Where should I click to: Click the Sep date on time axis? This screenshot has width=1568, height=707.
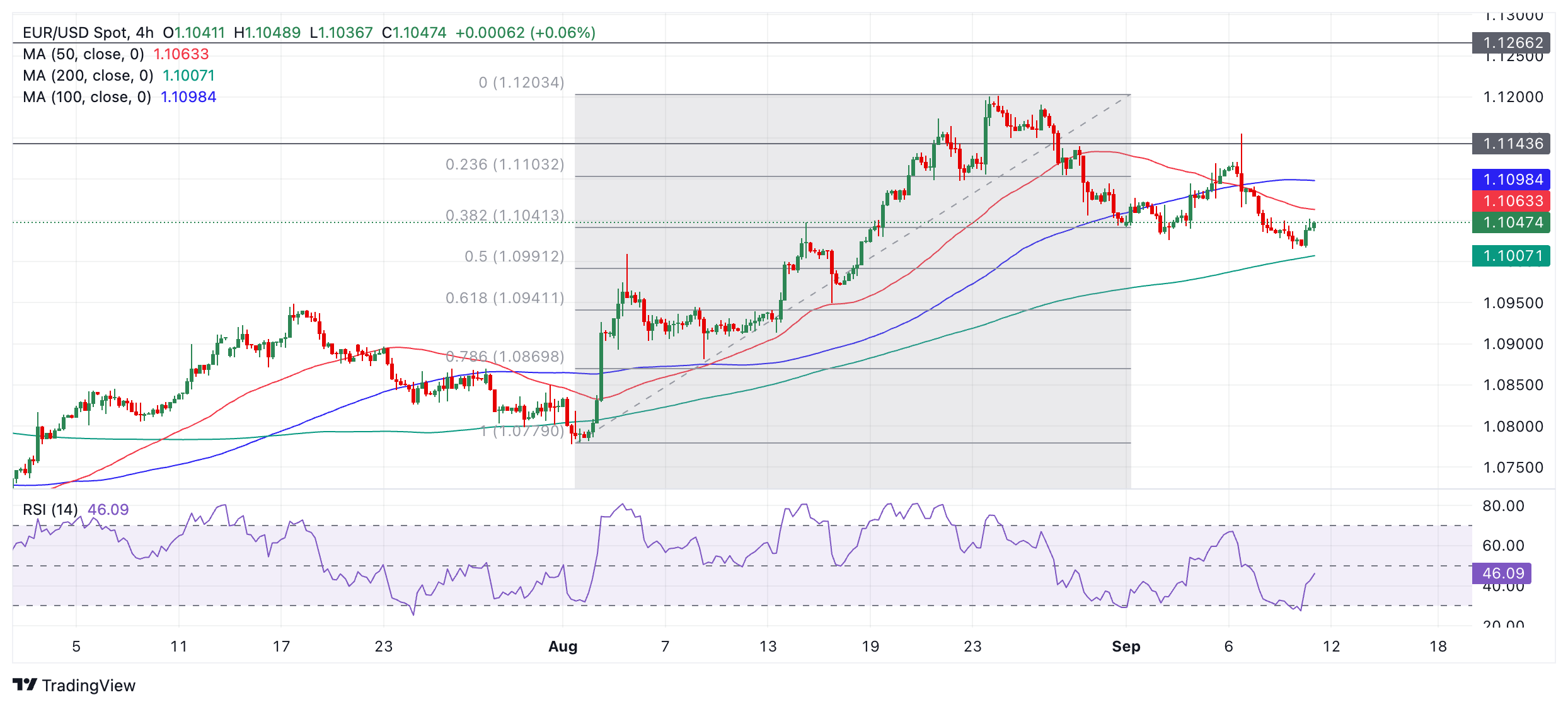(x=1126, y=647)
